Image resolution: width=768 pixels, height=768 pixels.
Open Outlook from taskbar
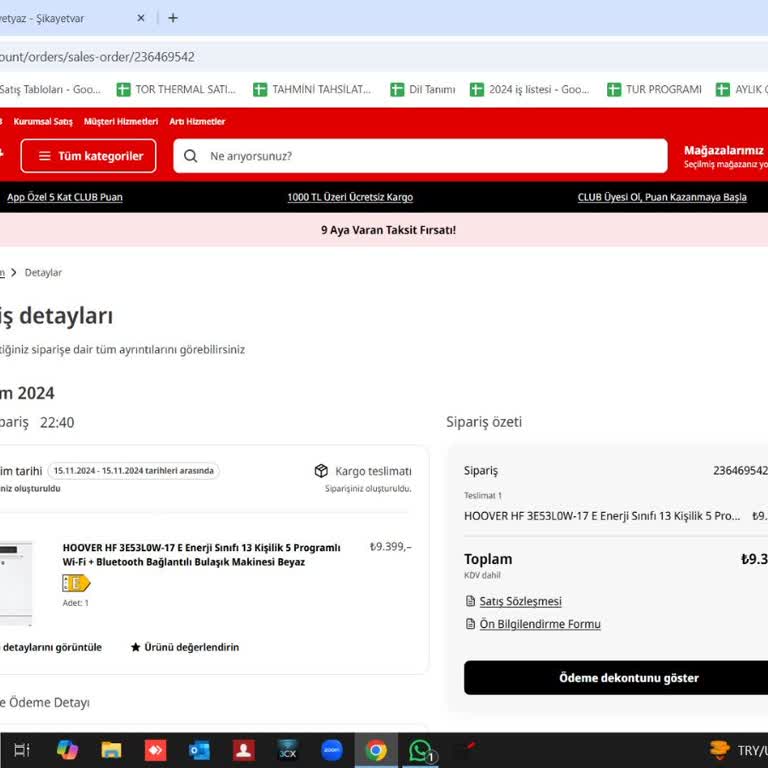pyautogui.click(x=200, y=750)
